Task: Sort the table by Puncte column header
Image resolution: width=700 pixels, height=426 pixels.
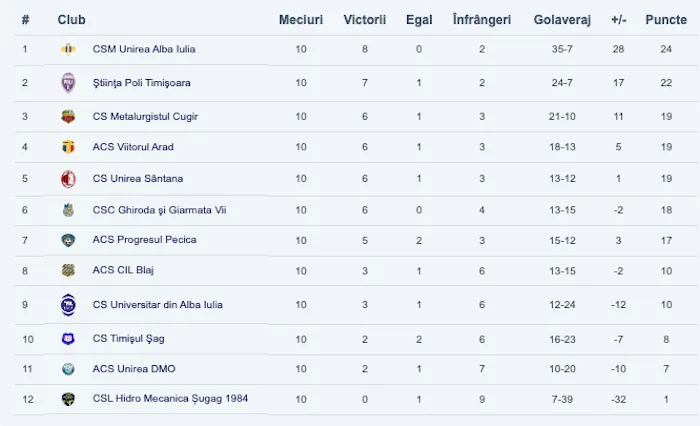Action: [x=666, y=19]
